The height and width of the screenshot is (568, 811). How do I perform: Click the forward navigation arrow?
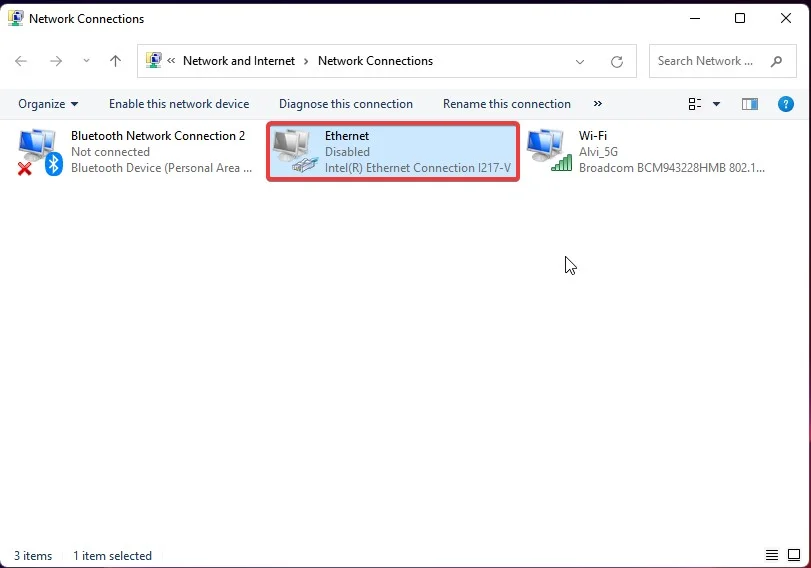56,61
